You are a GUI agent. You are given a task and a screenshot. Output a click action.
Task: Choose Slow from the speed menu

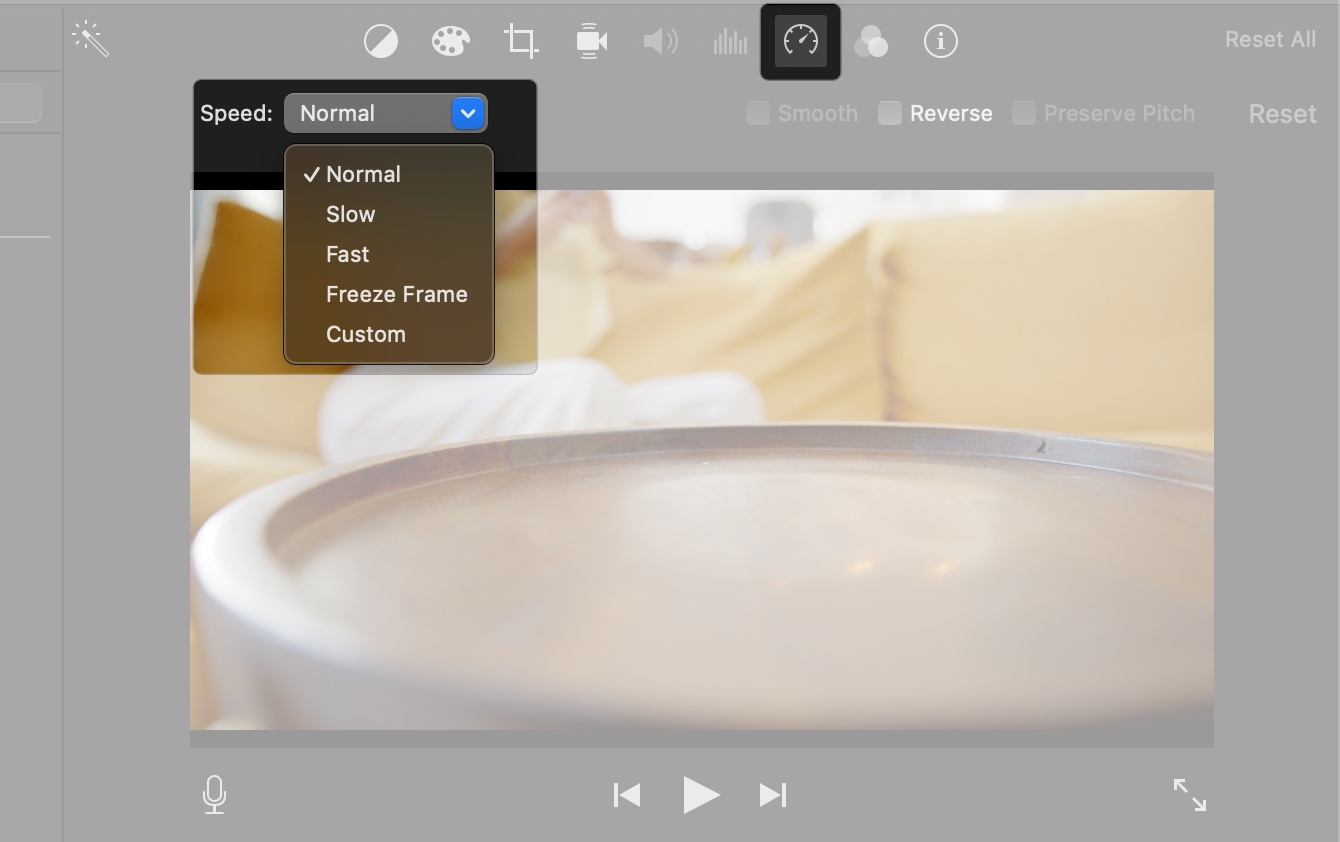click(350, 213)
